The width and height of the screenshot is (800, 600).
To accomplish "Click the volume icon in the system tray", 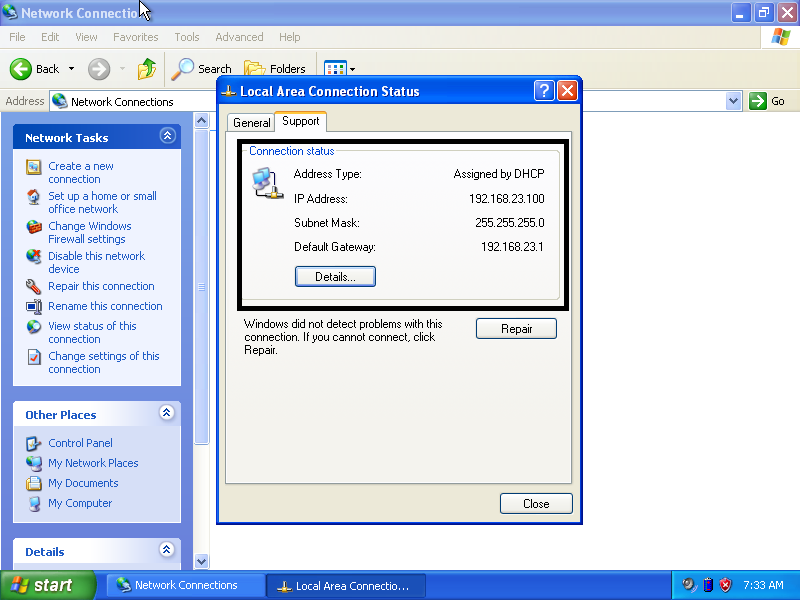I will [x=687, y=584].
